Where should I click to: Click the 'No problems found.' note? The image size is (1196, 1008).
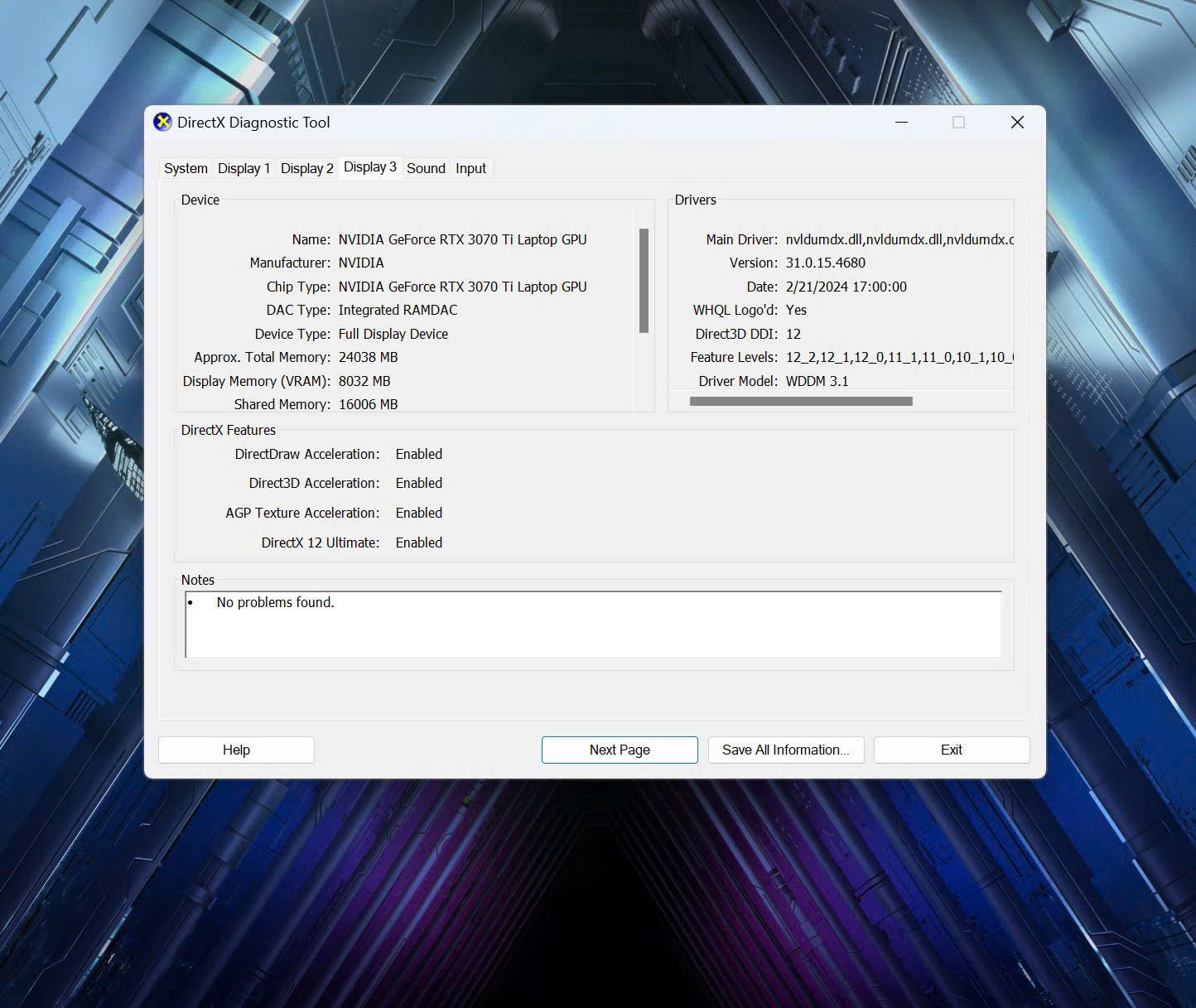[x=276, y=602]
